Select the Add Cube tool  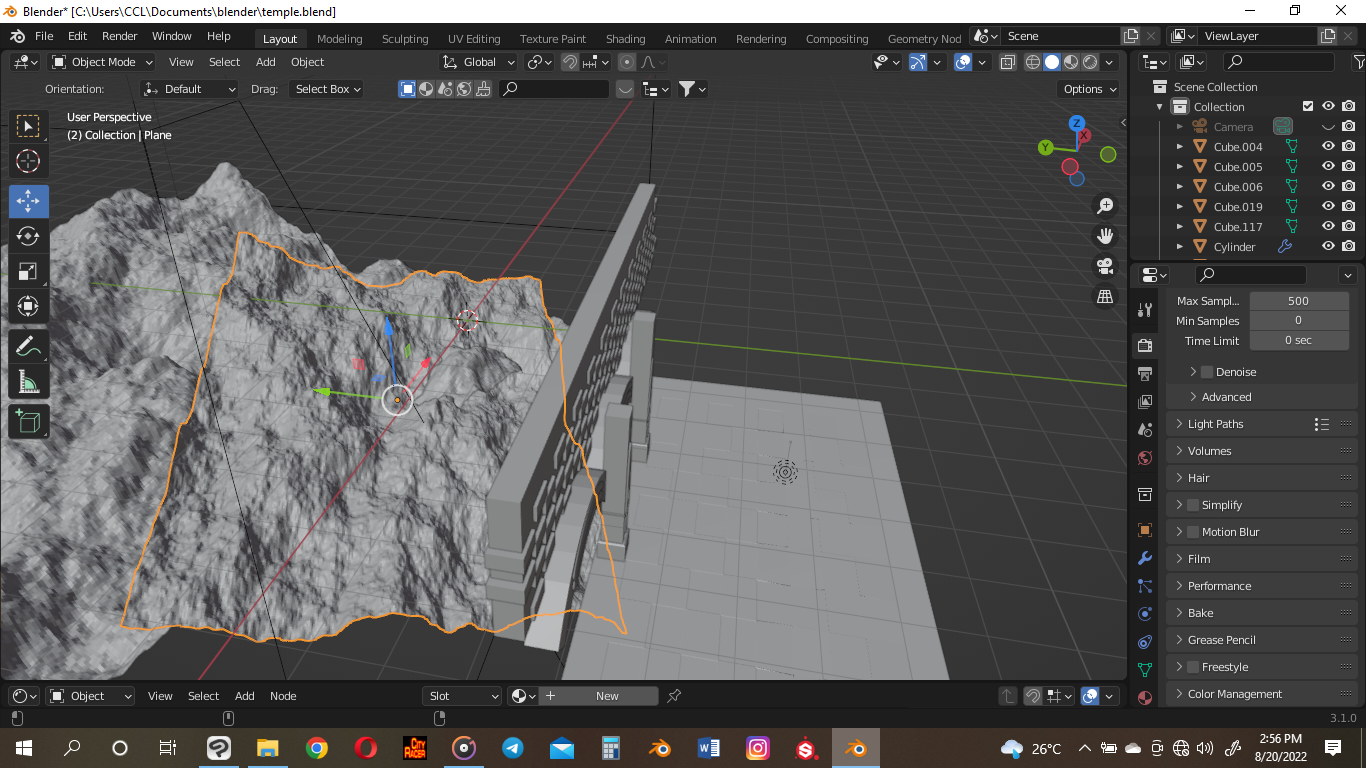(29, 421)
